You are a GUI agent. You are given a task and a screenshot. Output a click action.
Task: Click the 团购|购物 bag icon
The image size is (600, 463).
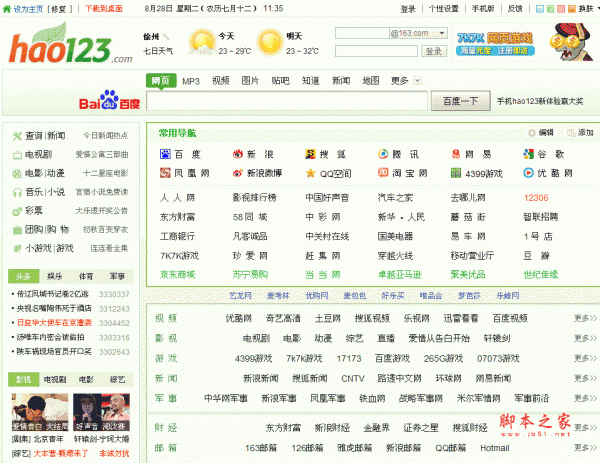click(x=17, y=230)
